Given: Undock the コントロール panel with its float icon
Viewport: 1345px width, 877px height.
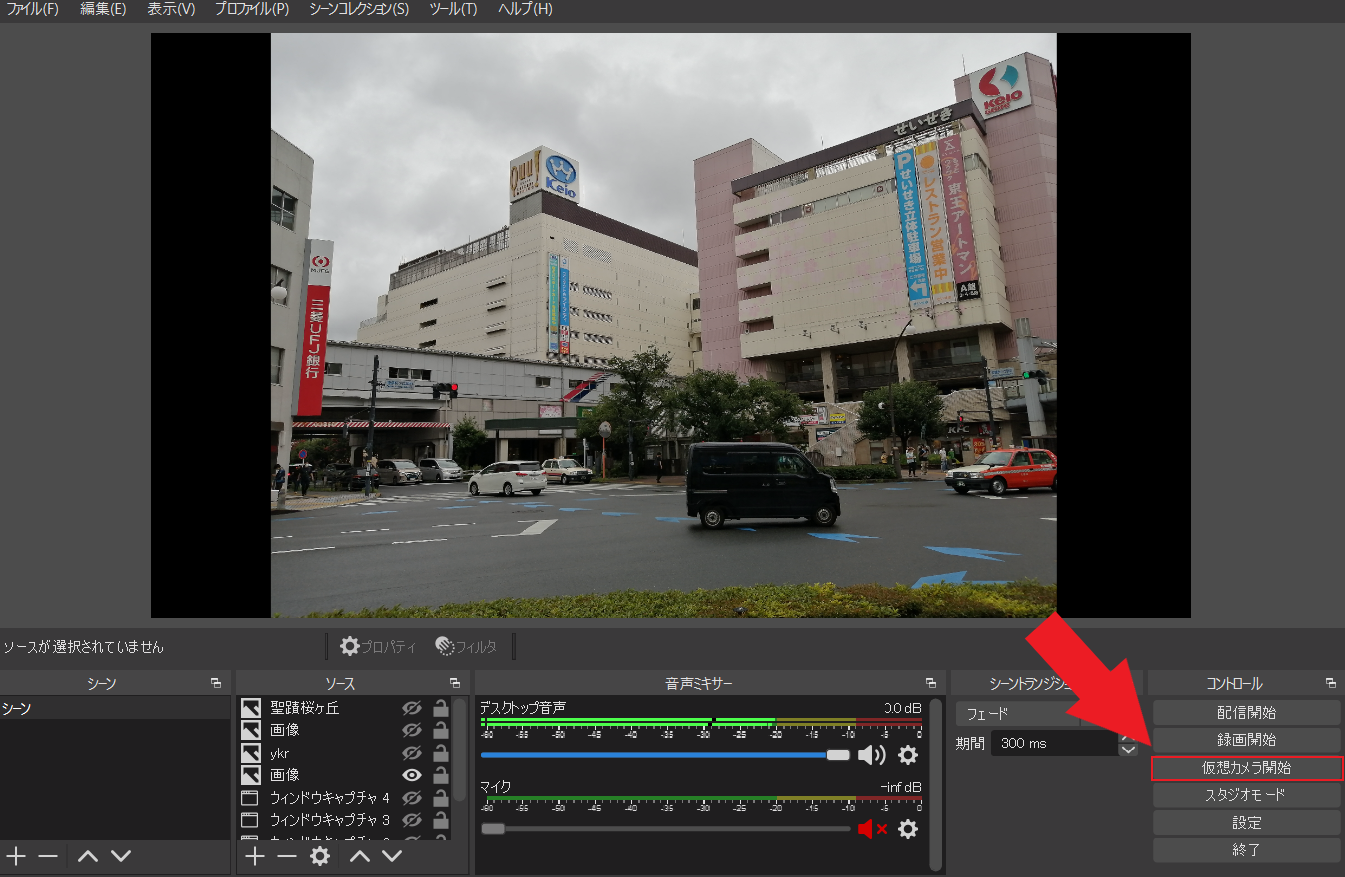Looking at the screenshot, I should tap(1330, 683).
